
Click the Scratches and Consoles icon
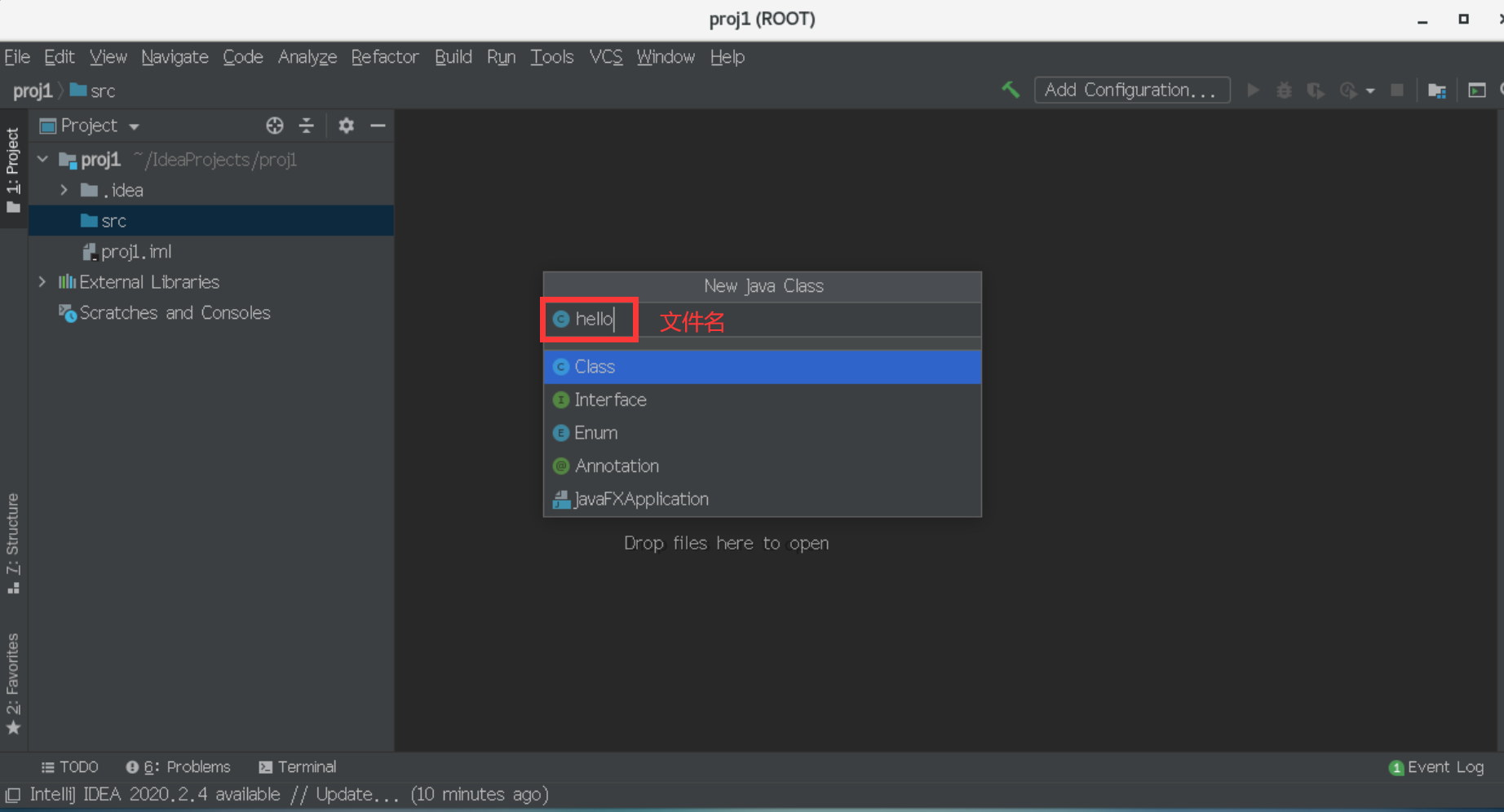point(68,313)
